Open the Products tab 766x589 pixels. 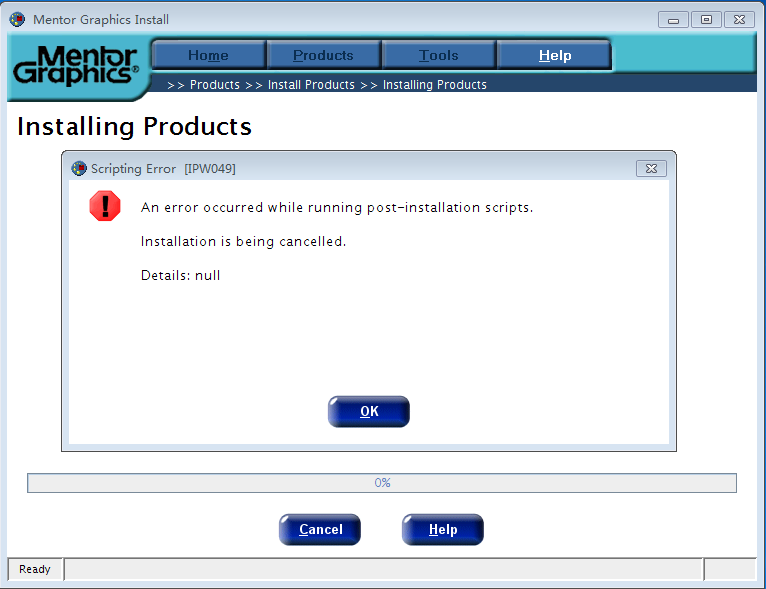pos(323,55)
